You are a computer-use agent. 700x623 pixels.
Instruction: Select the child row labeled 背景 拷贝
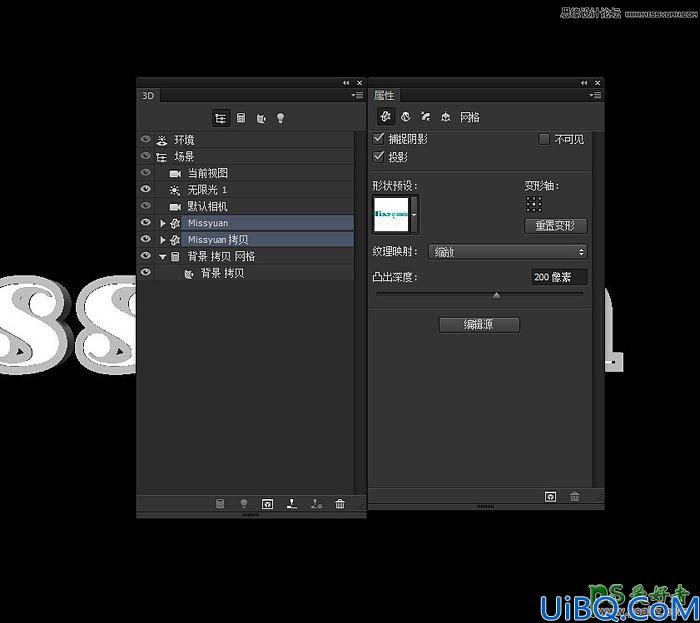(222, 273)
